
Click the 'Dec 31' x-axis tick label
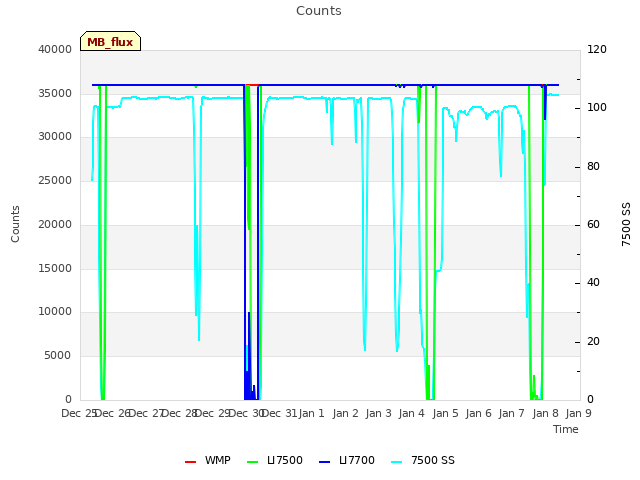(279, 413)
